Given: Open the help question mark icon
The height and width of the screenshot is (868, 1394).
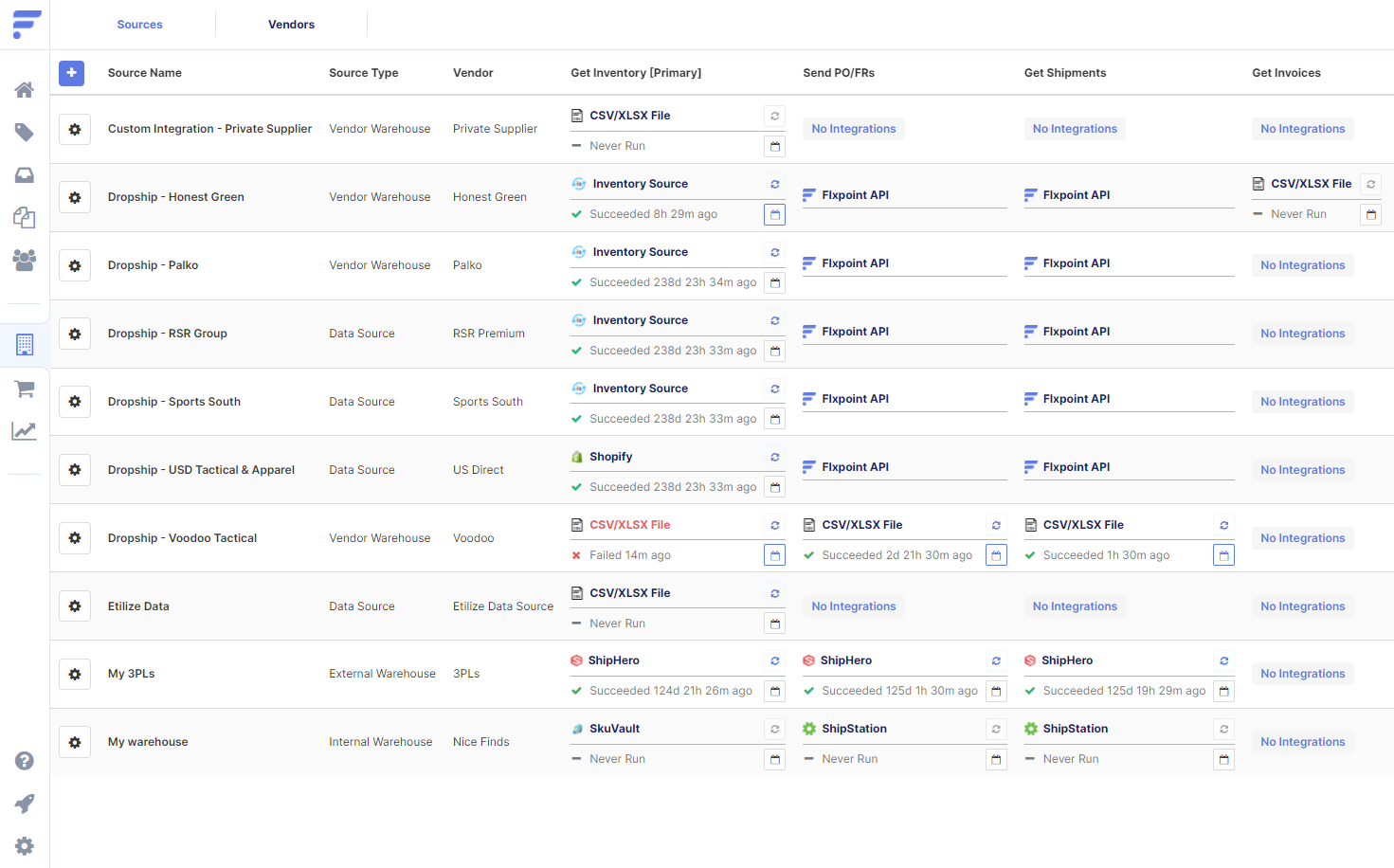Looking at the screenshot, I should coord(25,761).
